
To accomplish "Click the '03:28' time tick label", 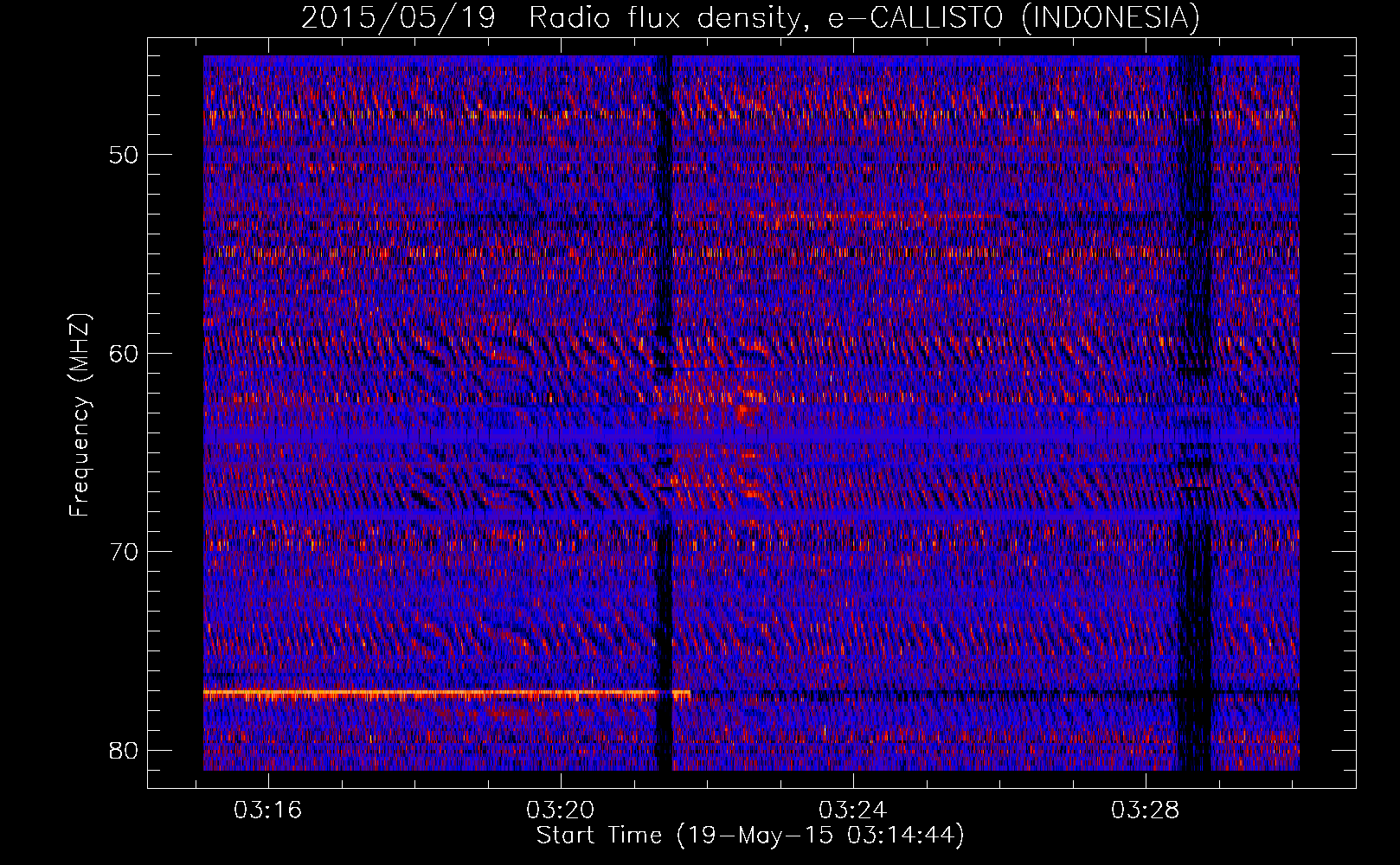I will [x=1146, y=811].
